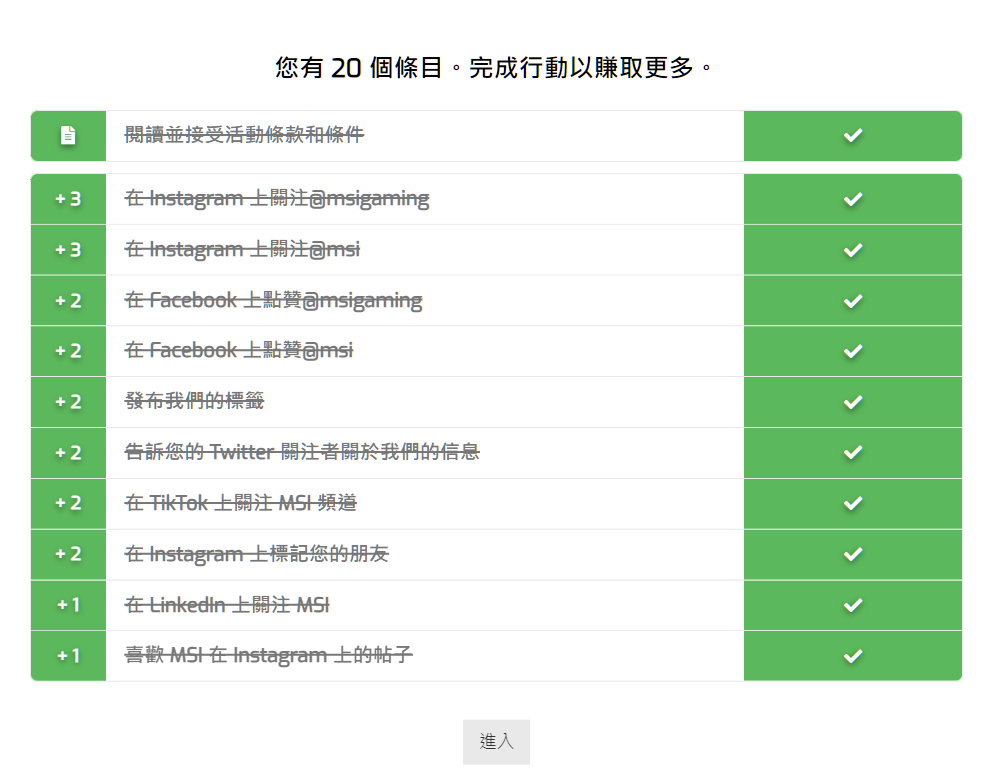Open 在 Instagram 上關注@msigaming entry

[x=277, y=198]
